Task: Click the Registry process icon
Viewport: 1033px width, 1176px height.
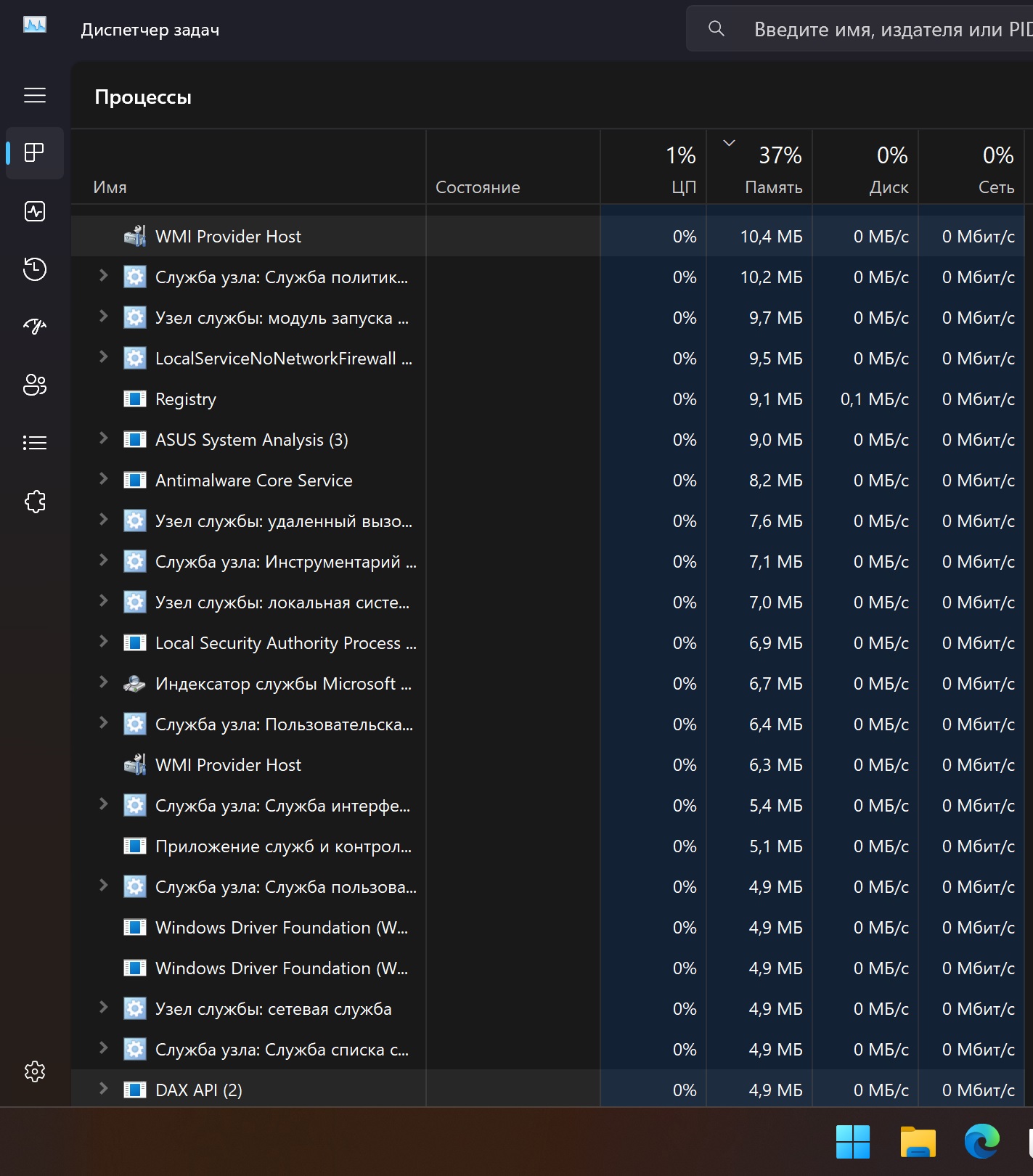Action: 135,399
